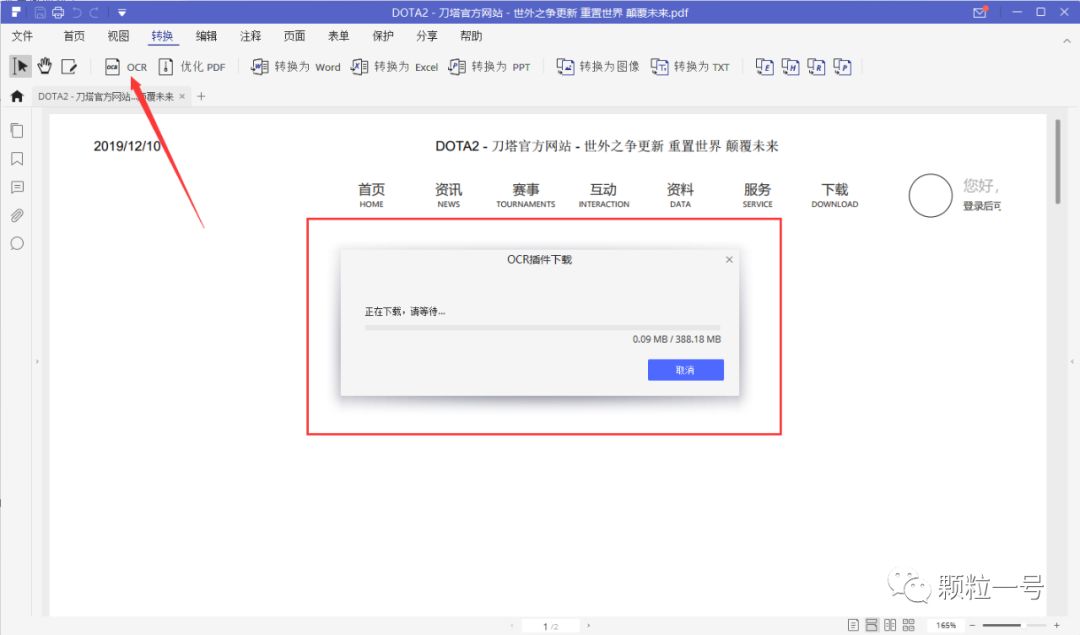Click the page number input field
The image size is (1080, 635).
coord(550,625)
